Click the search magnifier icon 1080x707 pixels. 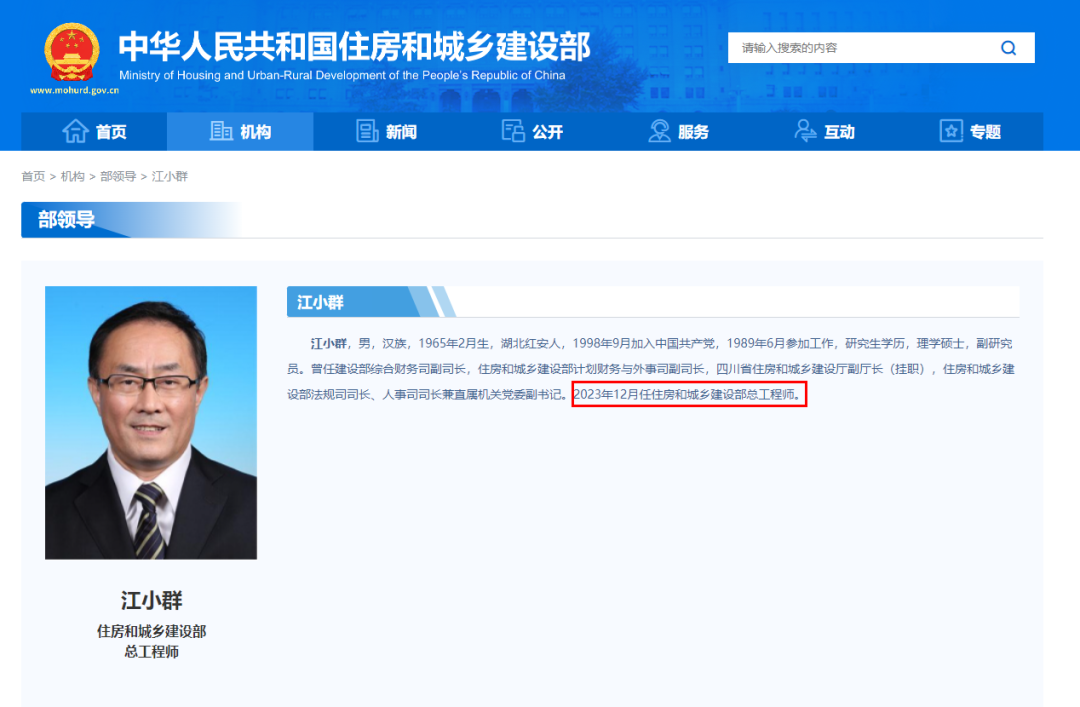[x=1010, y=47]
